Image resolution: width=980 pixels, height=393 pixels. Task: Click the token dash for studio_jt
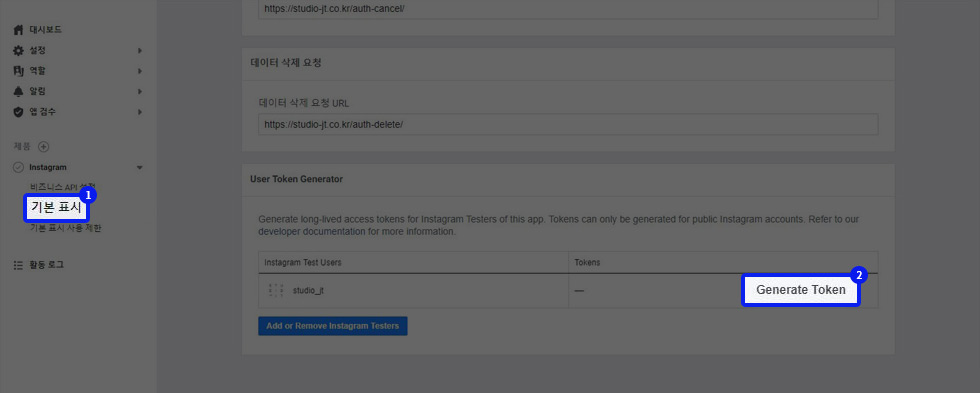click(579, 291)
